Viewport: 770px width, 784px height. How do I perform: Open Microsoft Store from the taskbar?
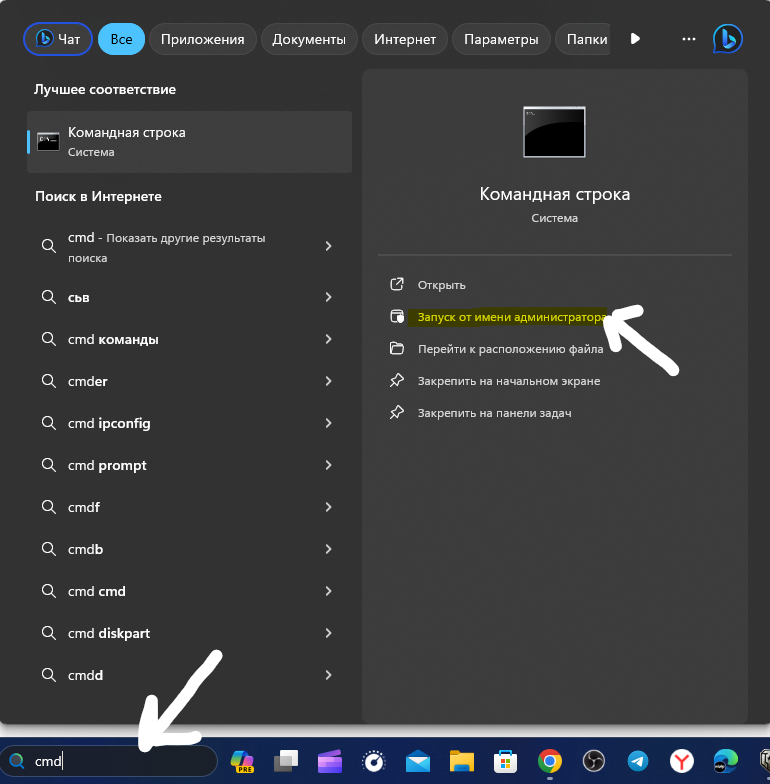tap(506, 762)
